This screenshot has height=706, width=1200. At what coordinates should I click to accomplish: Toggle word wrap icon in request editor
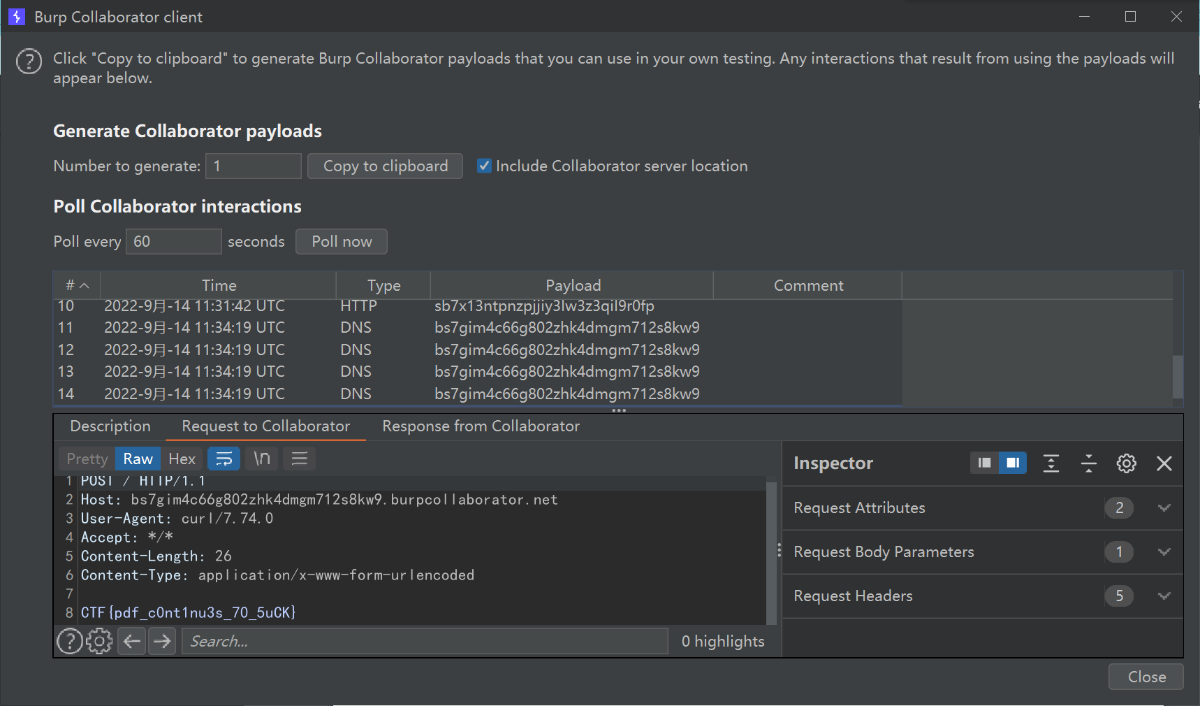pyautogui.click(x=225, y=459)
